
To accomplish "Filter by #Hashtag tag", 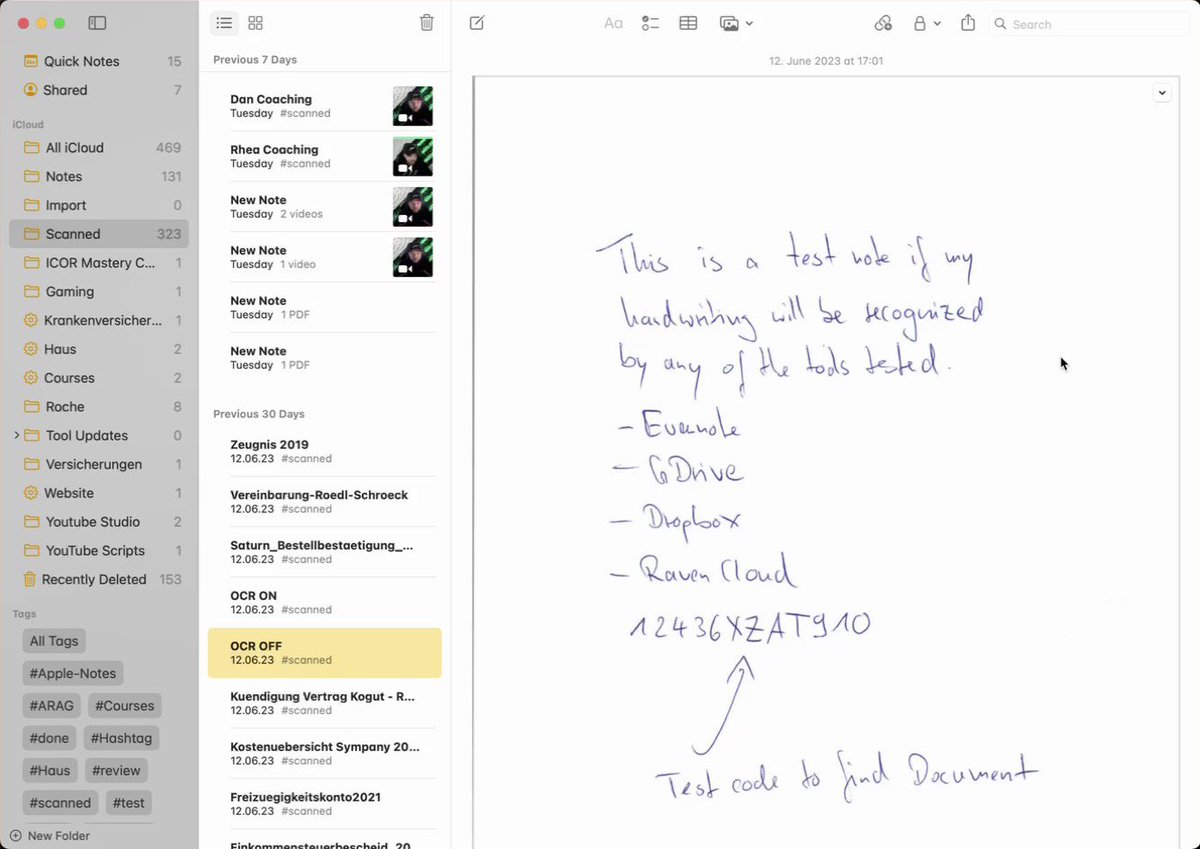I will pos(122,738).
